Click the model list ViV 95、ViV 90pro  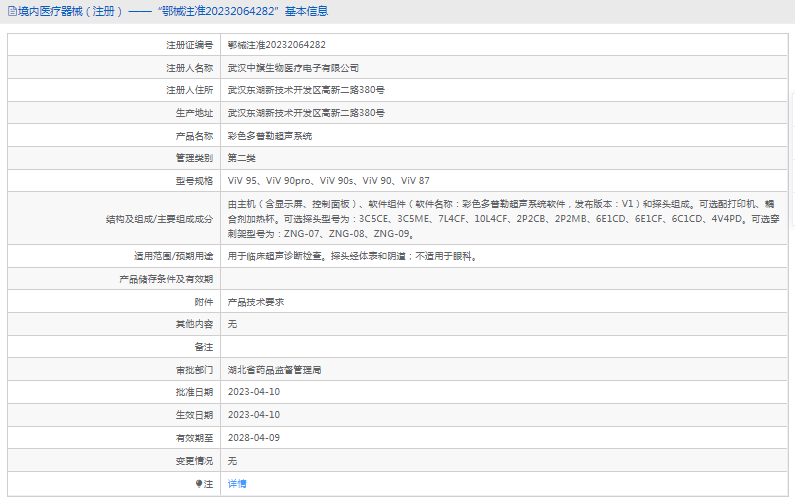329,181
